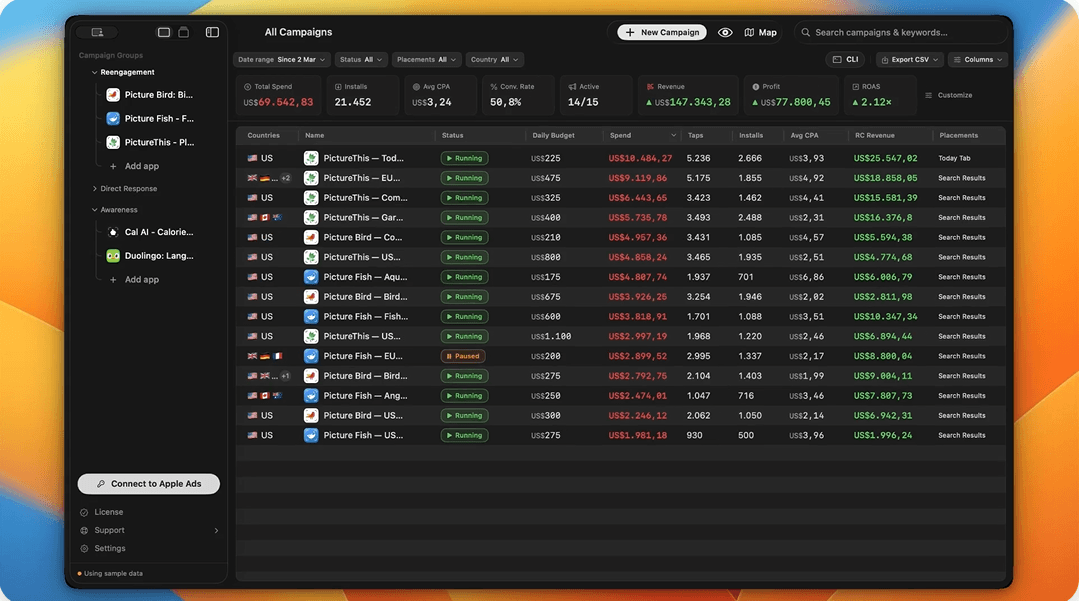Click Add app under Awareness
Image resolution: width=1079 pixels, height=601 pixels.
tap(134, 280)
